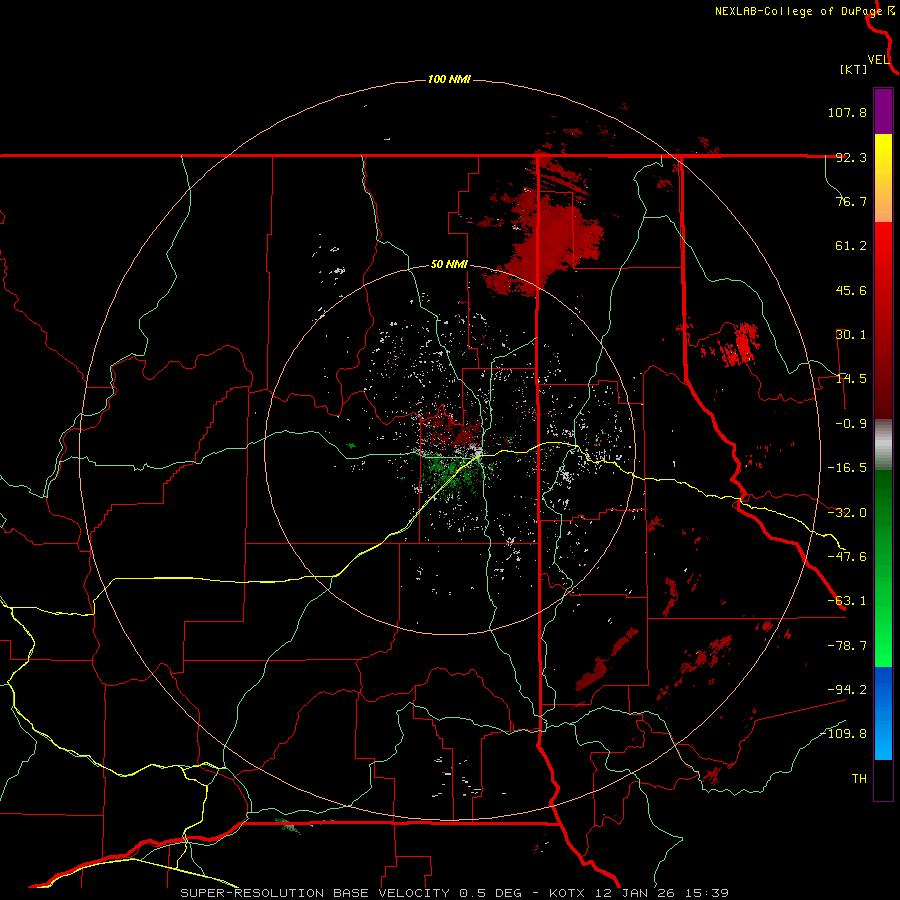Click the 45.6 velocity scale value
Viewport: 900px width, 900px height.
(x=851, y=290)
